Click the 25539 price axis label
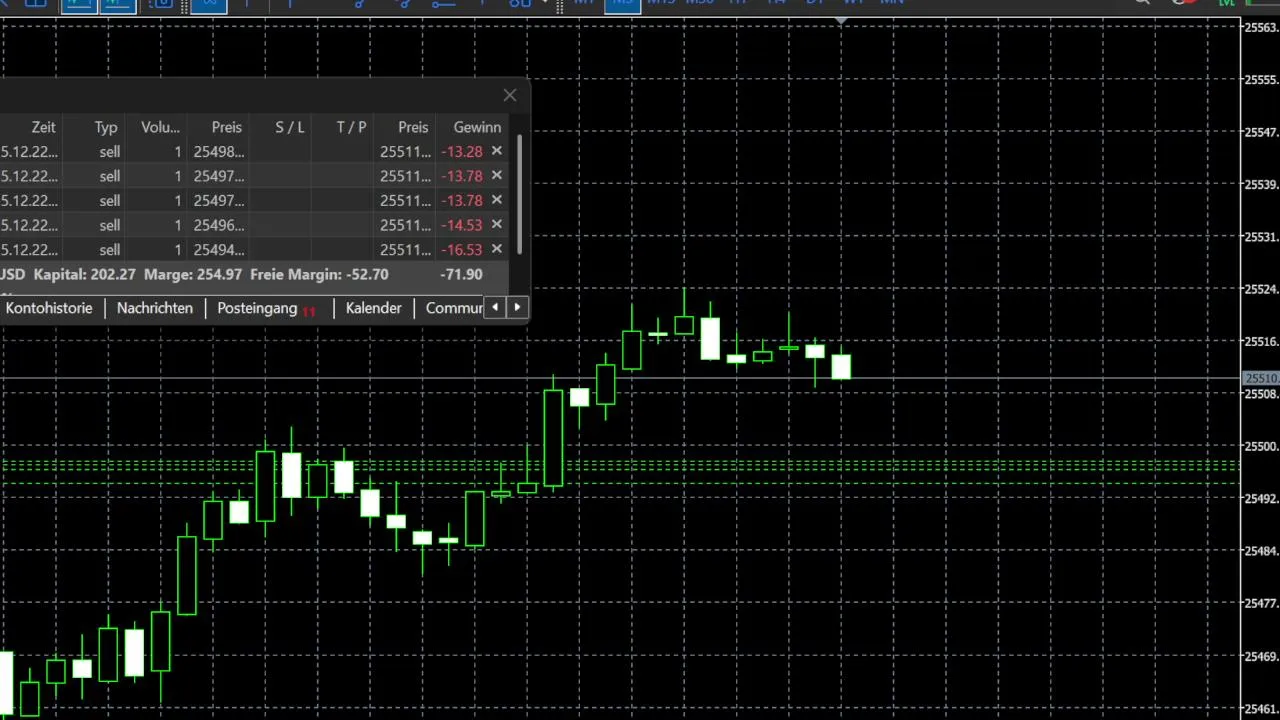 1260,184
